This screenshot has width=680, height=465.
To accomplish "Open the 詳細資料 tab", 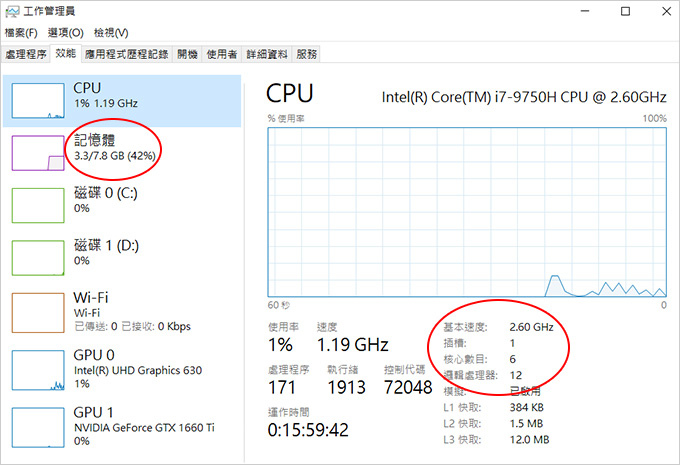I will pos(266,54).
